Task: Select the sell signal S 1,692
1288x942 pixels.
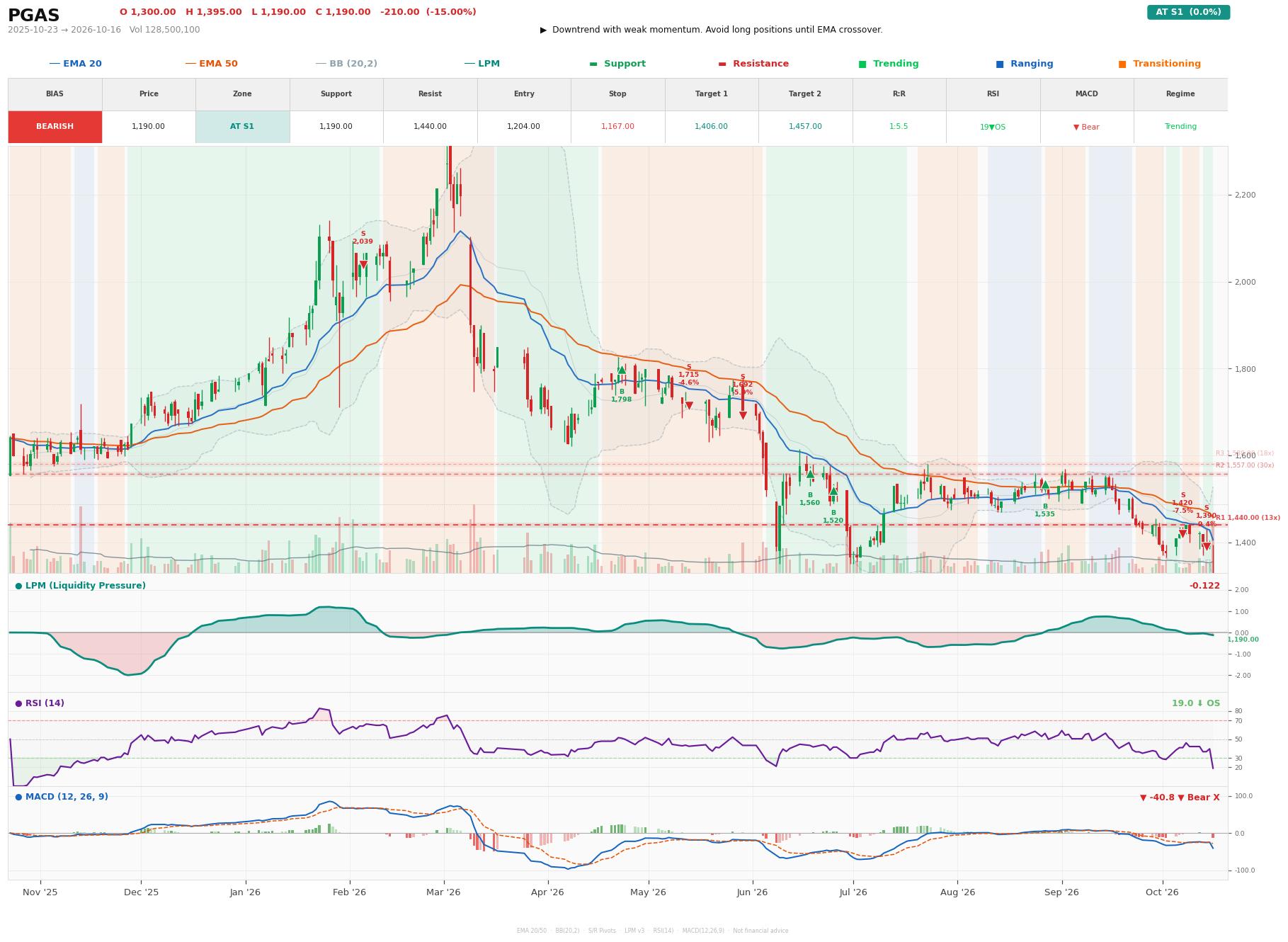Action: 742,415
